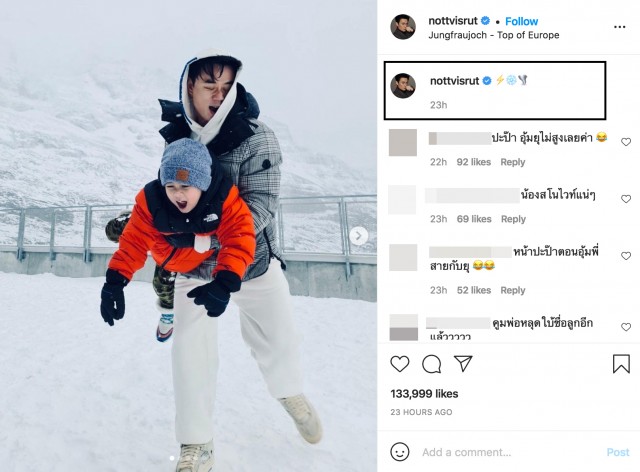Save post with bookmark icon
Image resolution: width=640 pixels, height=472 pixels.
(621, 364)
